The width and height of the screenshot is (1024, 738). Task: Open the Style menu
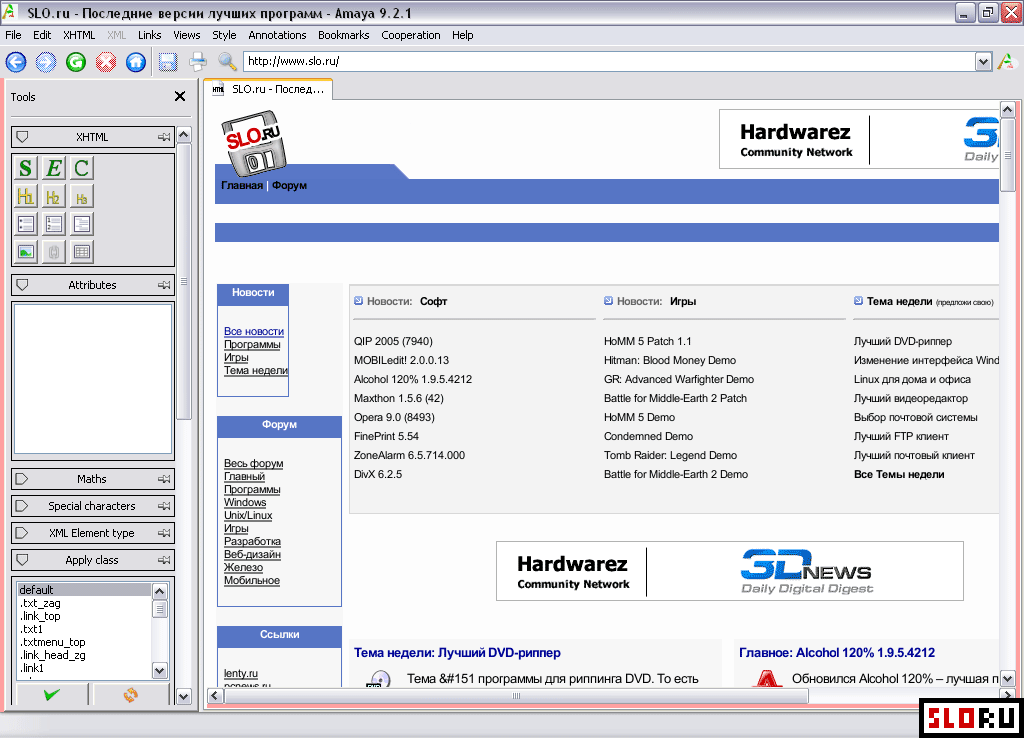[x=224, y=35]
